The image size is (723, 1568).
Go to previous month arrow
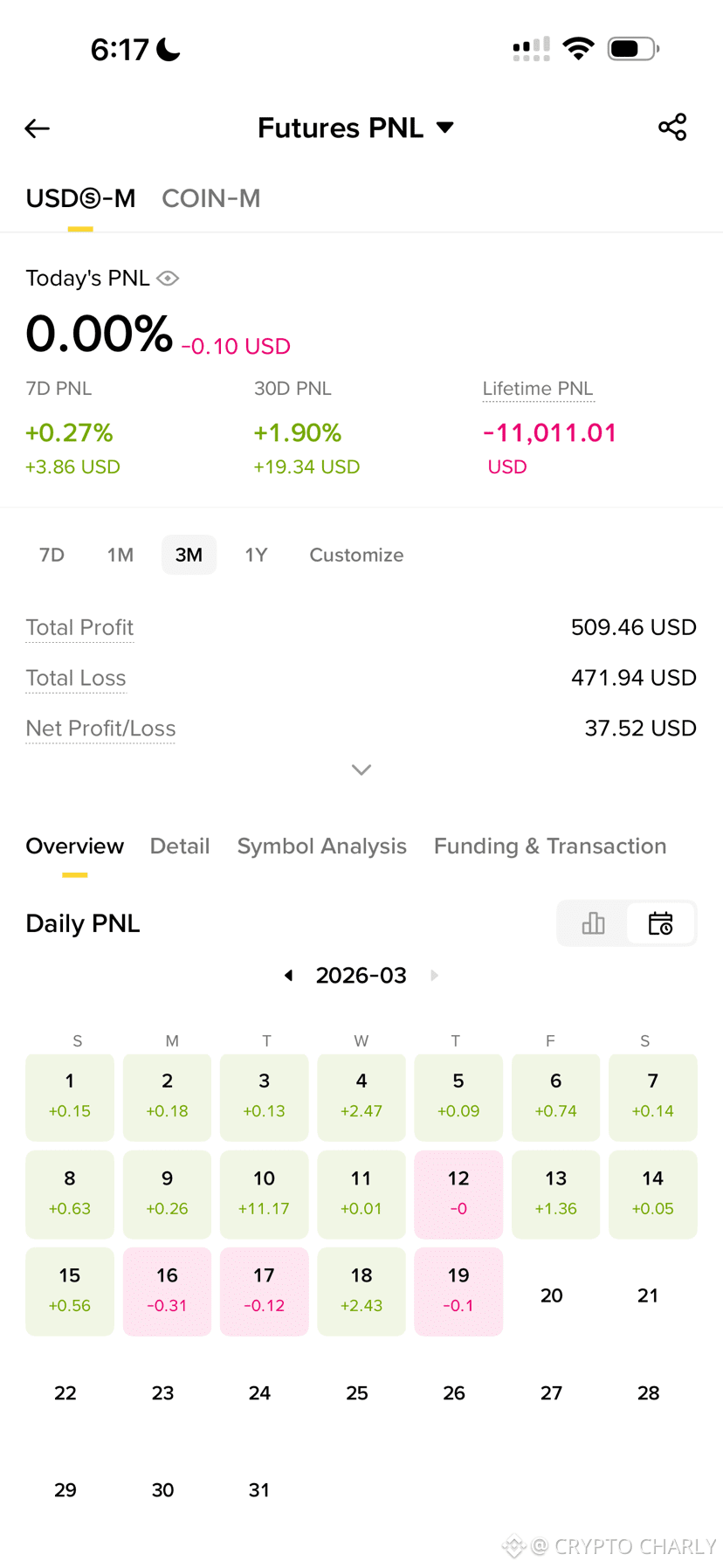pyautogui.click(x=288, y=975)
